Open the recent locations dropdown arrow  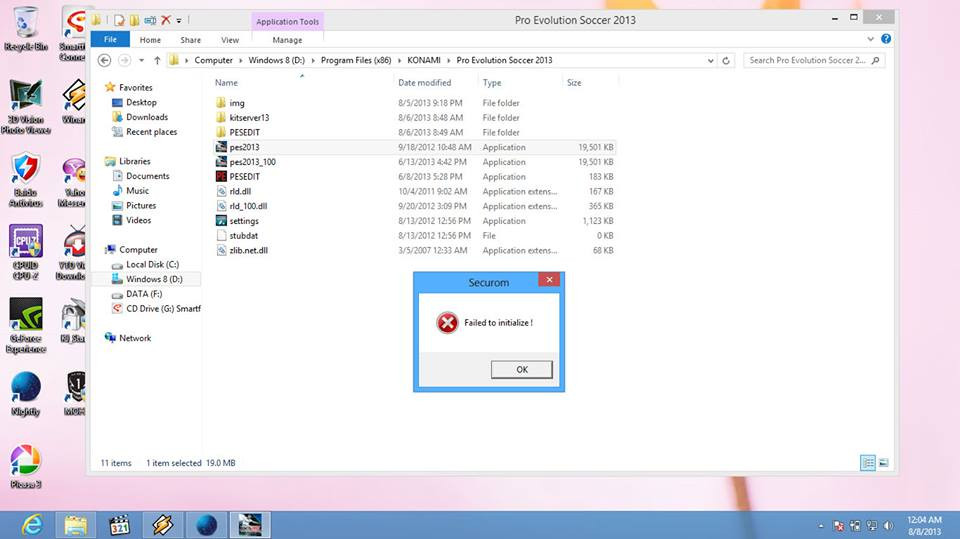click(141, 61)
